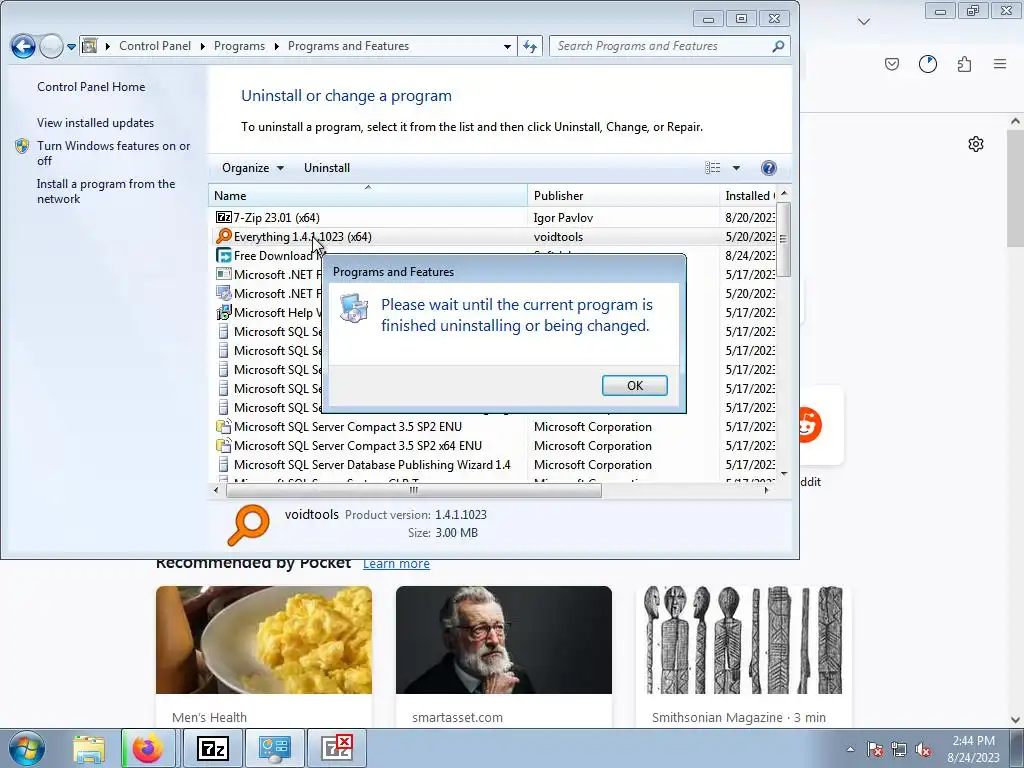Image resolution: width=1024 pixels, height=768 pixels.
Task: Open the recent pages dropdown beside the Forward arrow
Action: [x=71, y=46]
